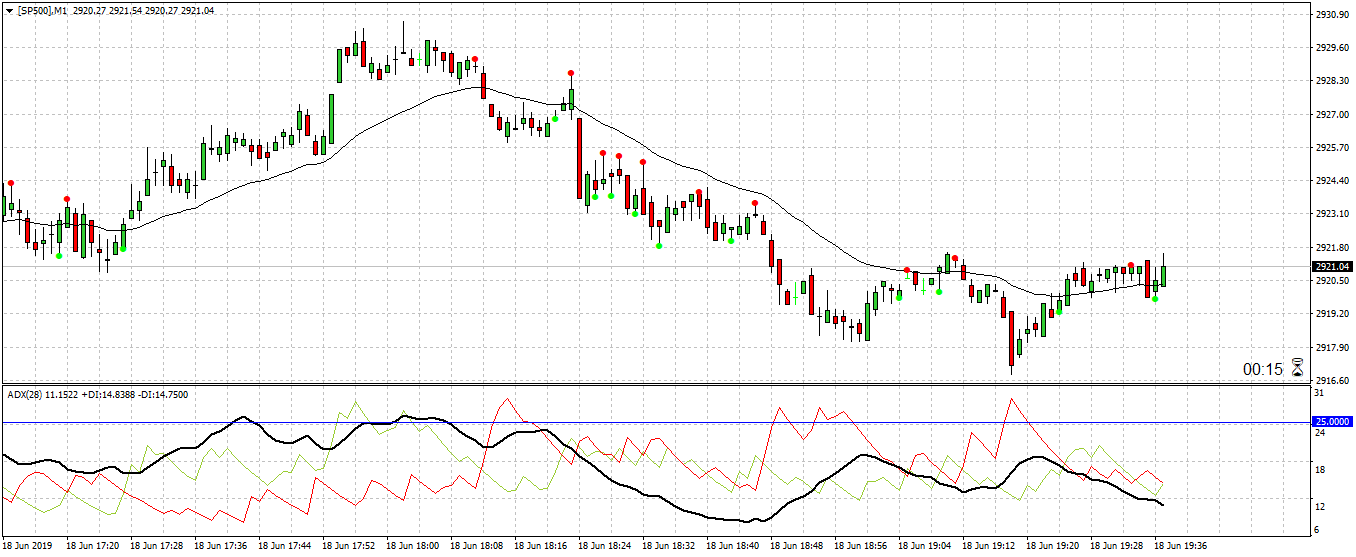Click the 18 Jun 18:24 time label
The width and height of the screenshot is (1356, 557).
click(x=605, y=547)
